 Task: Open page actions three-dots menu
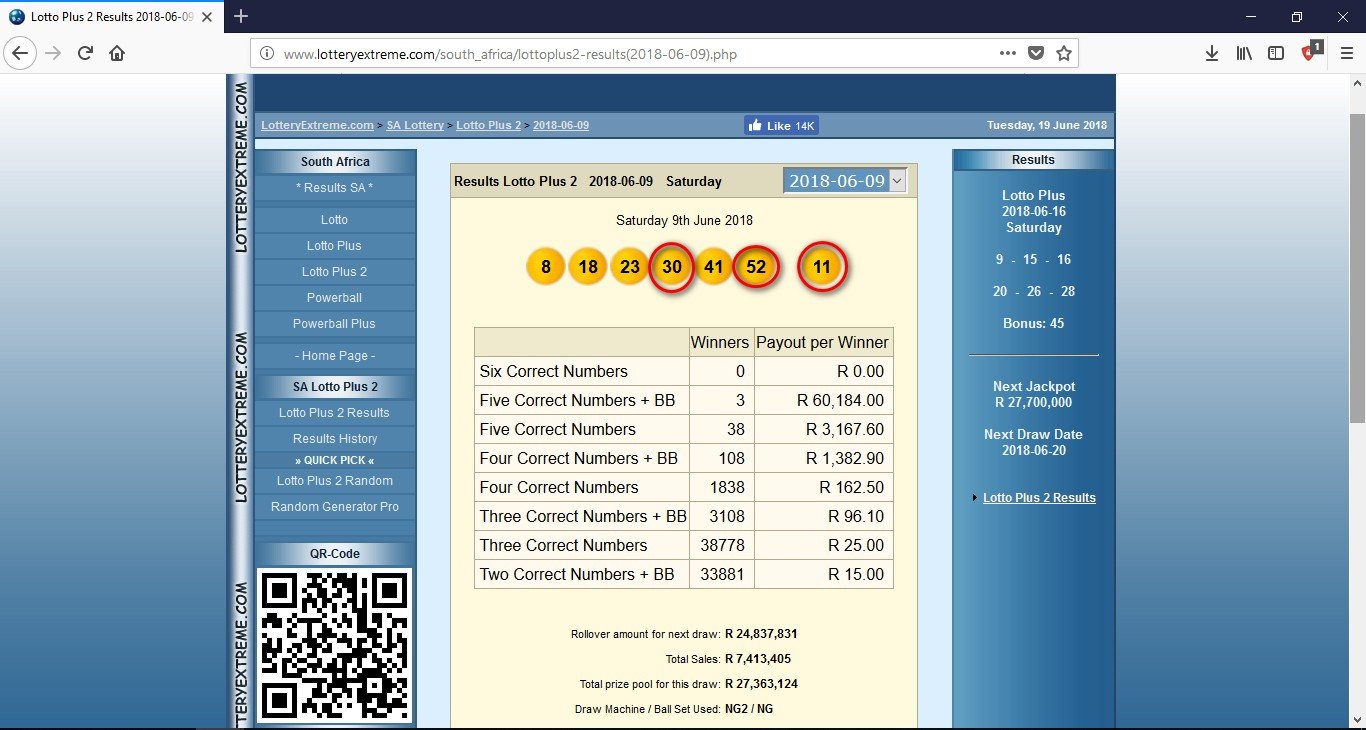pos(1008,53)
